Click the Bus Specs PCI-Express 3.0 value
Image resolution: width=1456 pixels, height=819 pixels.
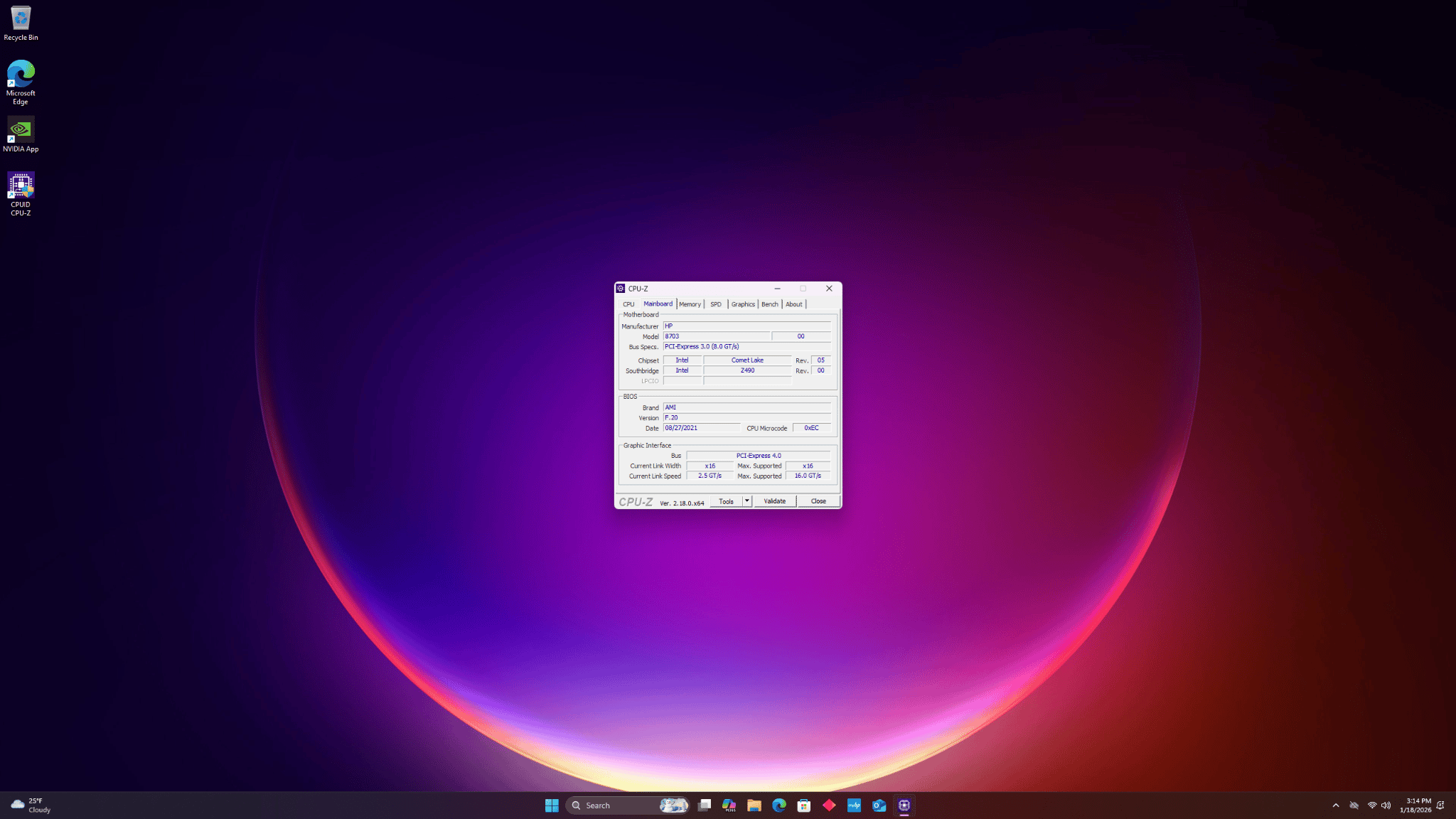tap(747, 347)
